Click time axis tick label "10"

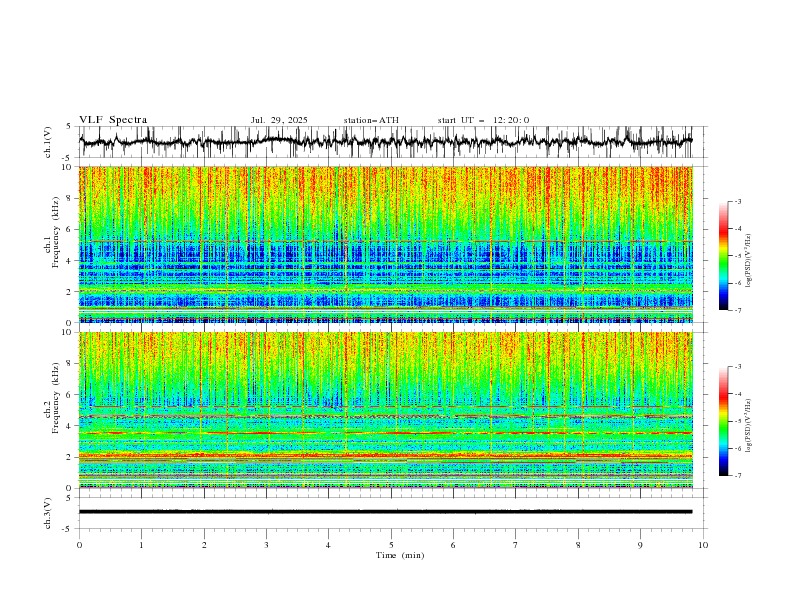click(x=703, y=545)
